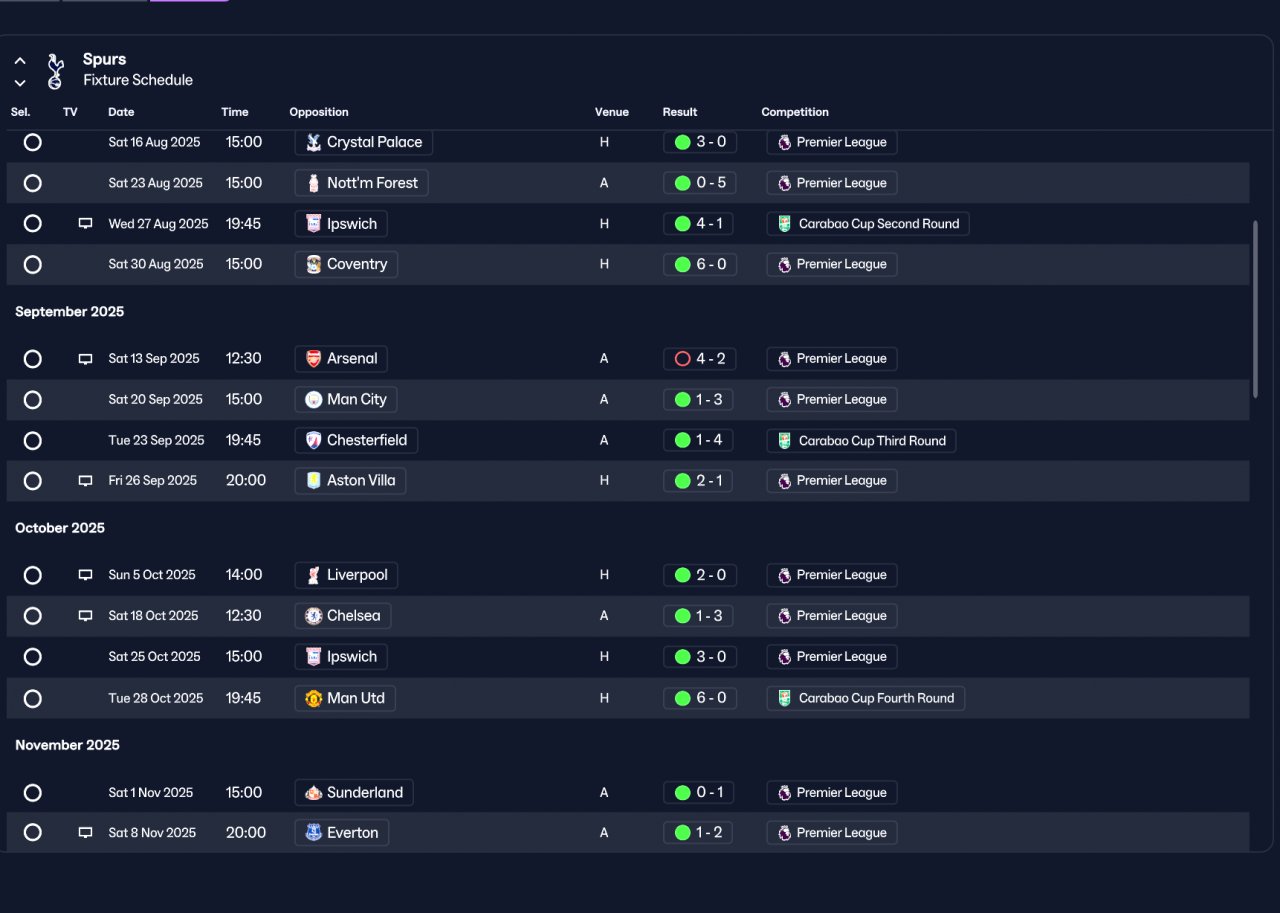
Task: Click red loss indicator on Arsenal result
Action: coord(683,359)
